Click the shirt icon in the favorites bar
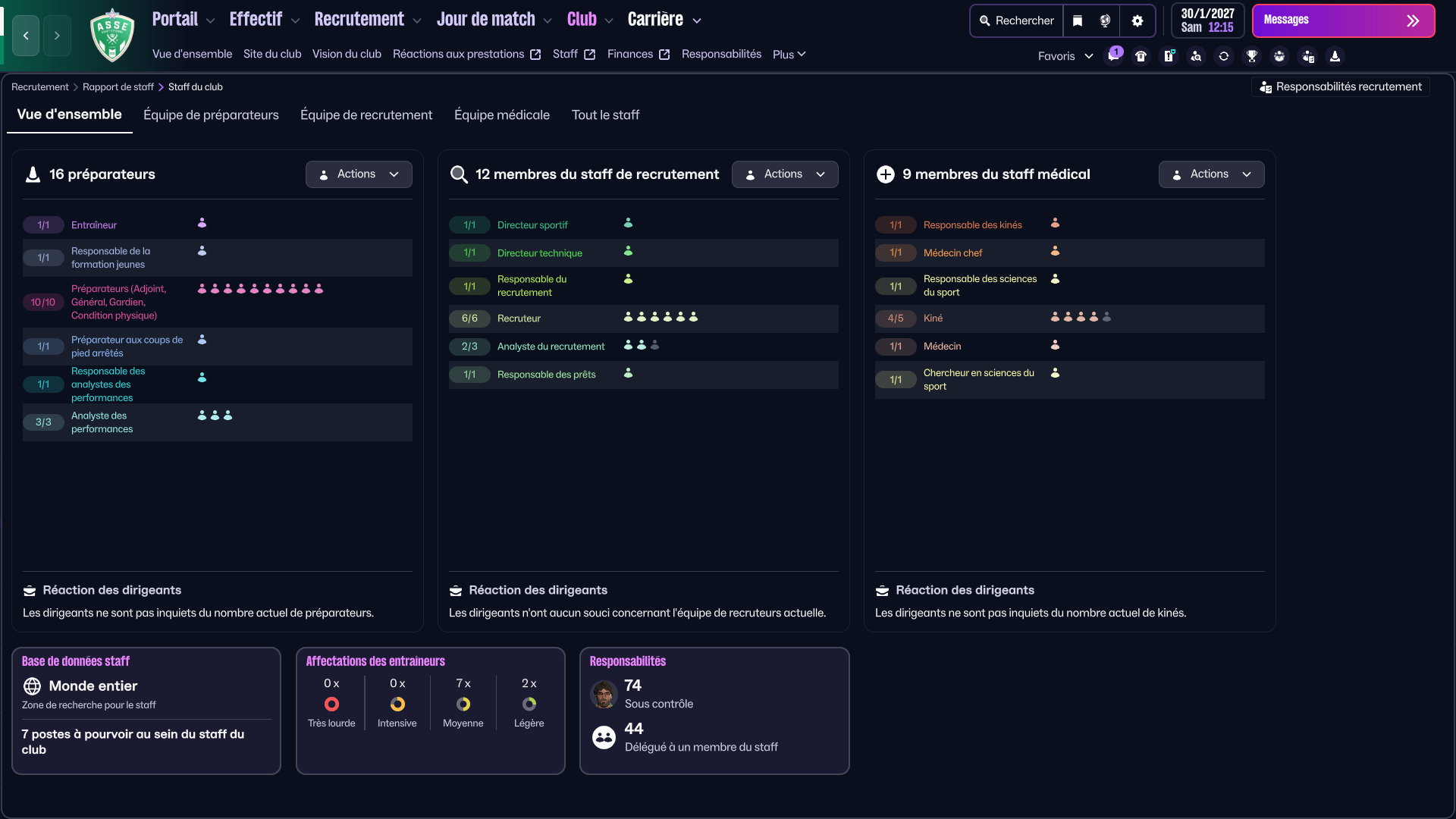1456x819 pixels. point(1141,56)
